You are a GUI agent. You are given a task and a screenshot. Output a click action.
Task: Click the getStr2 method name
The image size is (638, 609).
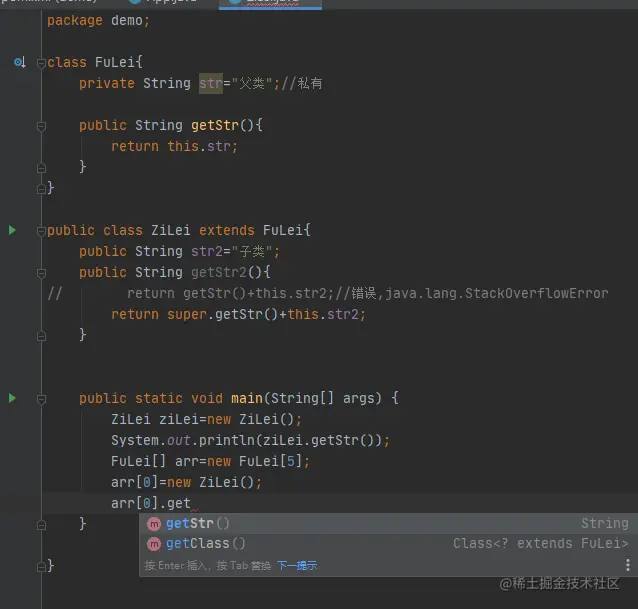click(219, 272)
